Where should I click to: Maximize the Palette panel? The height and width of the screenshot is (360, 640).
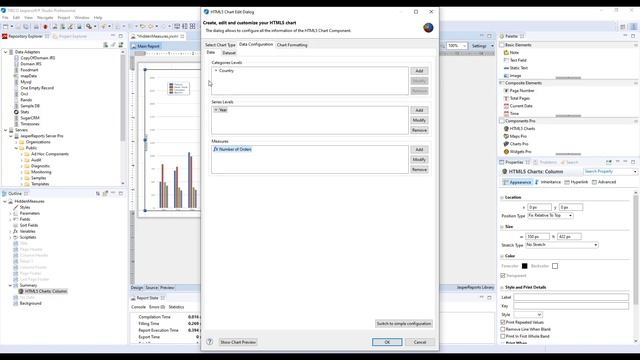pyautogui.click(x=633, y=36)
